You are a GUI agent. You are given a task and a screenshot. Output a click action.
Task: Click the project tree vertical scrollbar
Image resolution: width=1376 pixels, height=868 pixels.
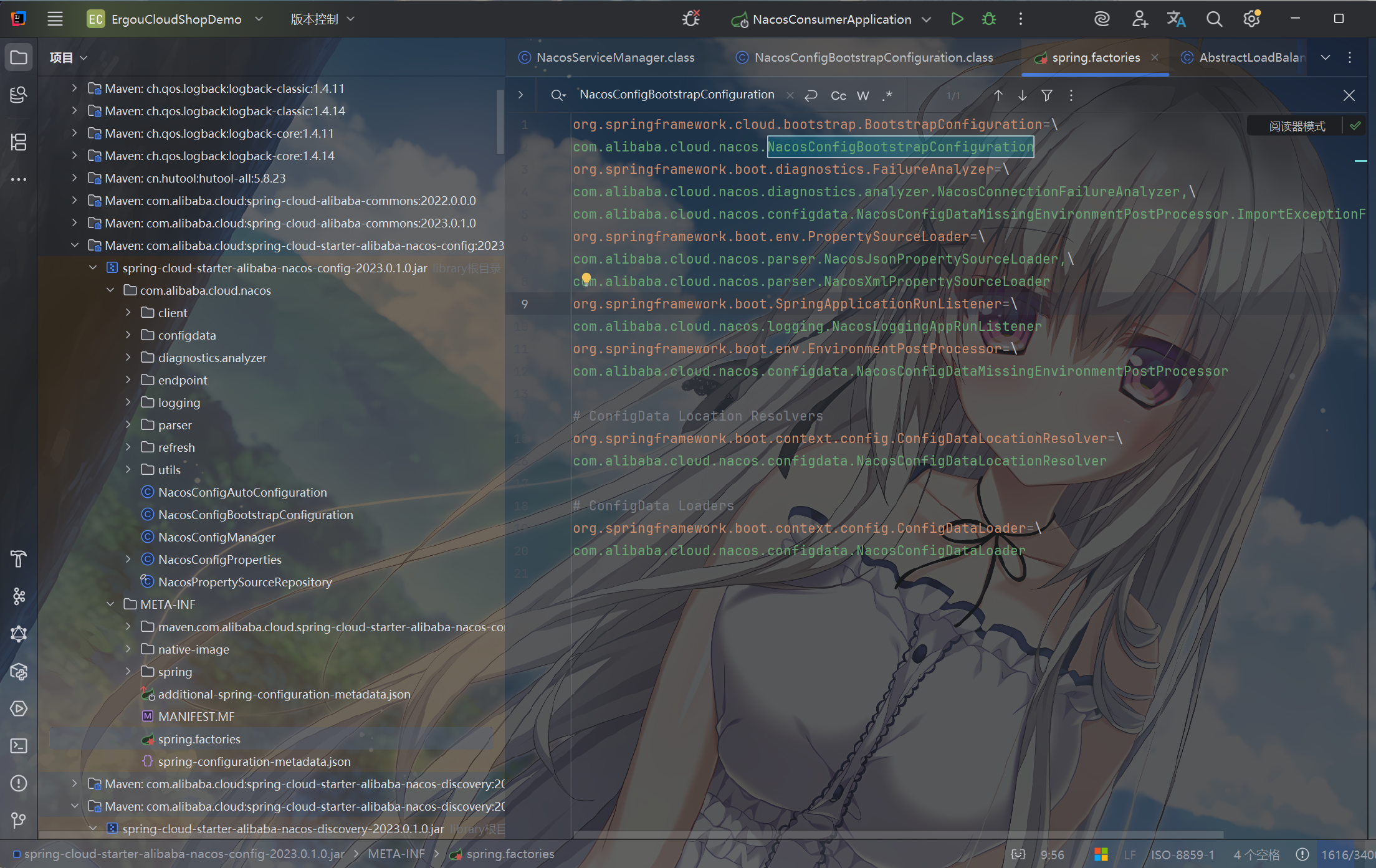coord(500,122)
